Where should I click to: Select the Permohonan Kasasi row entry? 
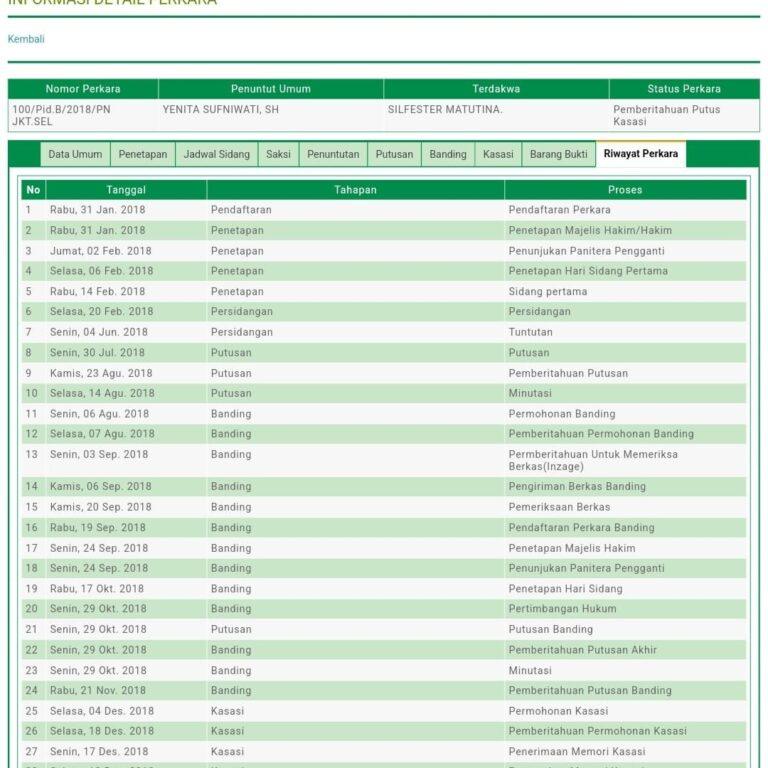[557, 711]
